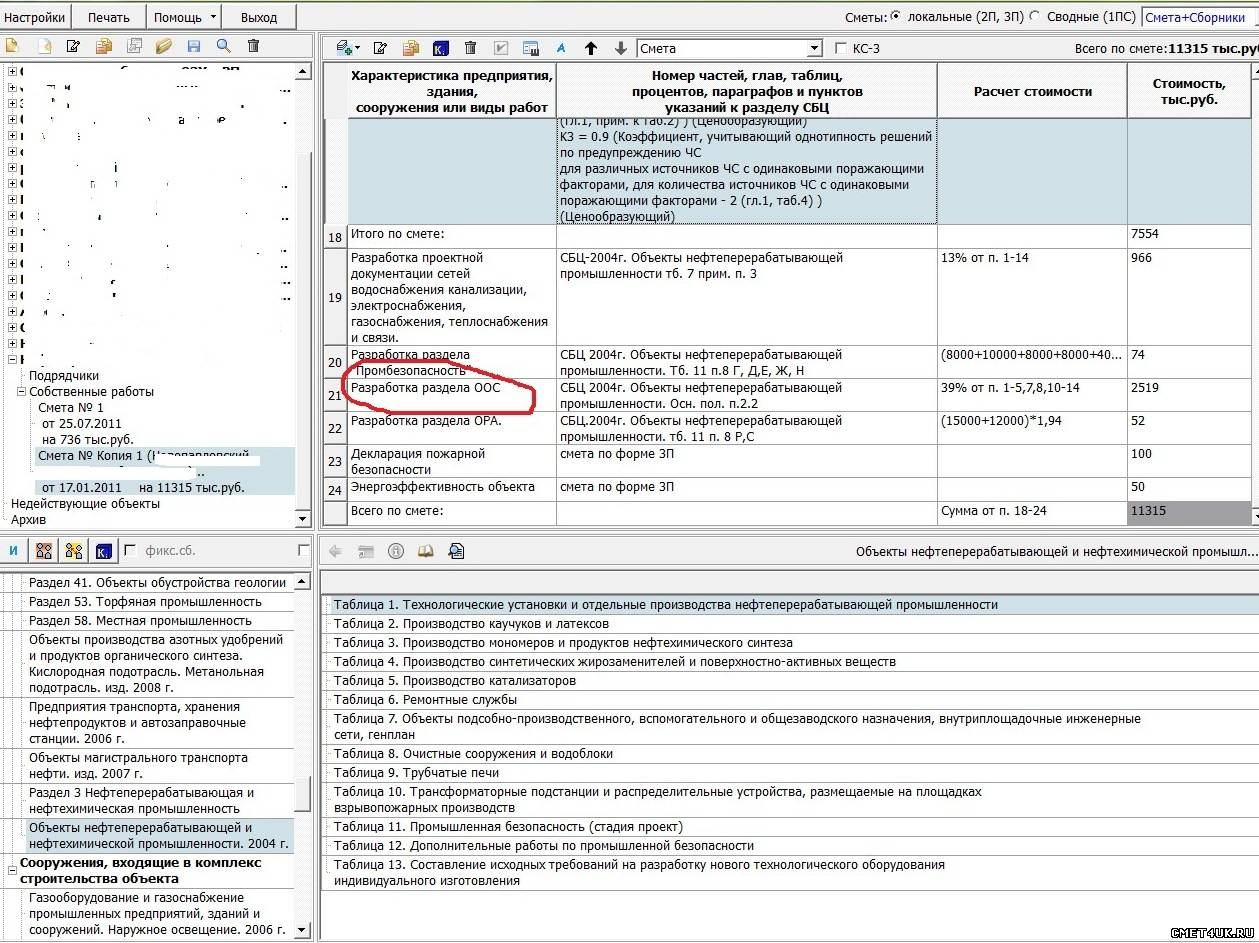Open Таблица 8. Очистные сооружения и водоблоки

pos(473,753)
